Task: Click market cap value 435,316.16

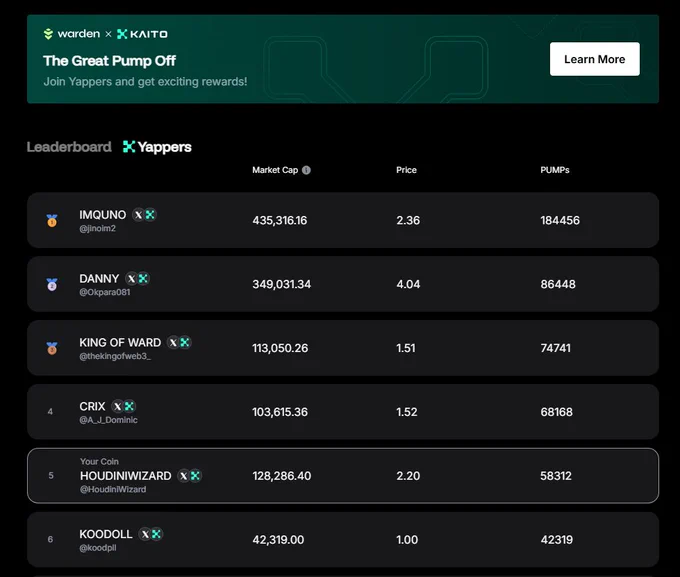Action: [280, 220]
